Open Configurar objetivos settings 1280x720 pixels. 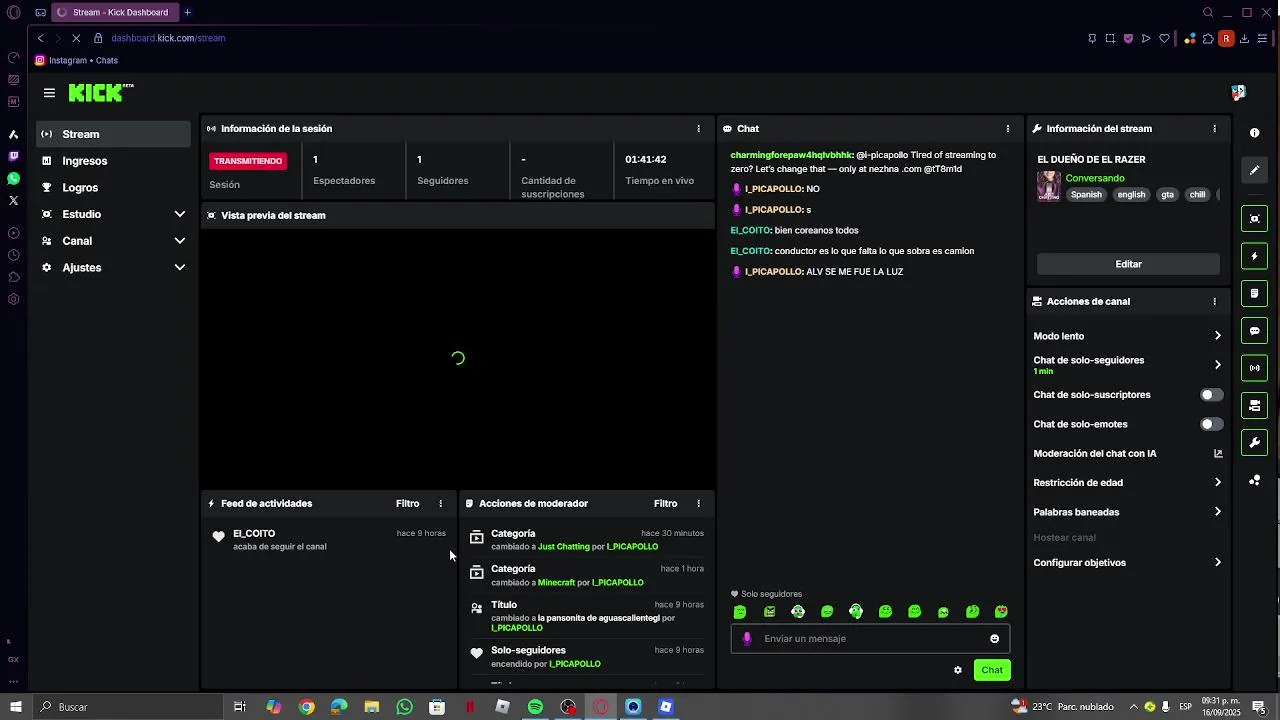pyautogui.click(x=1127, y=563)
